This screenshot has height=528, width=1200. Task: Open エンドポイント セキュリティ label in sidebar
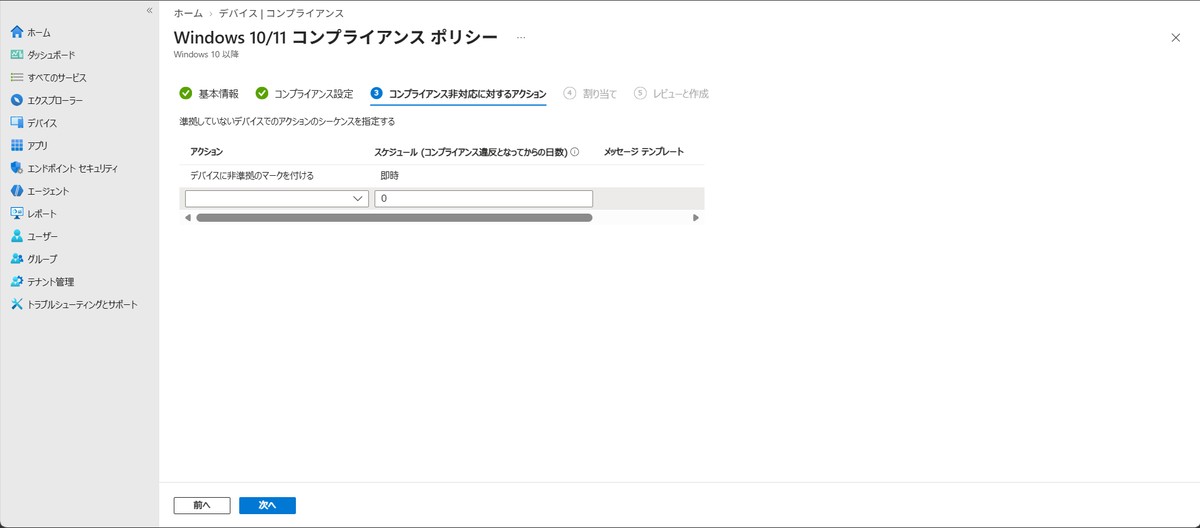click(72, 168)
